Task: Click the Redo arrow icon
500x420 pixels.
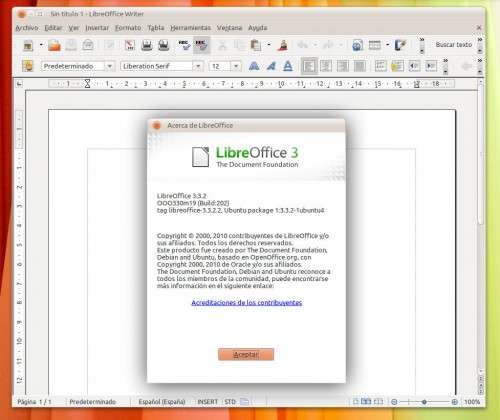Action: click(x=328, y=45)
